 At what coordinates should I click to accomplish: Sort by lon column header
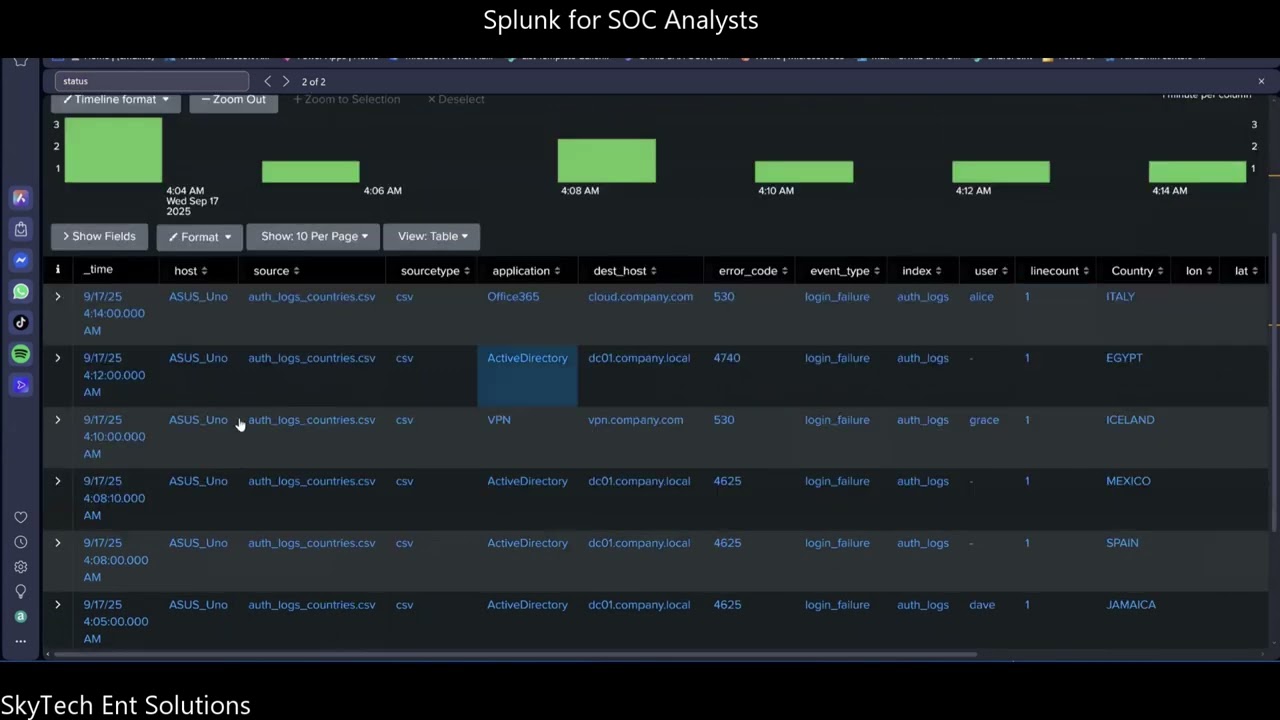[1199, 271]
